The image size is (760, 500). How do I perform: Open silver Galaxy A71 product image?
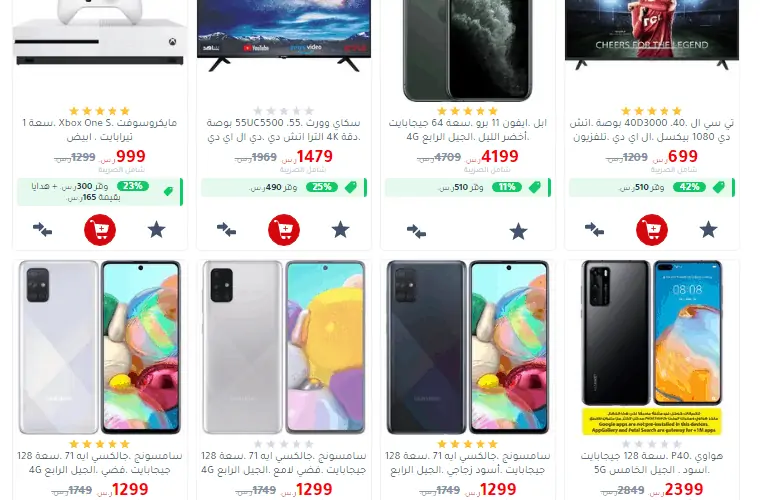100,347
